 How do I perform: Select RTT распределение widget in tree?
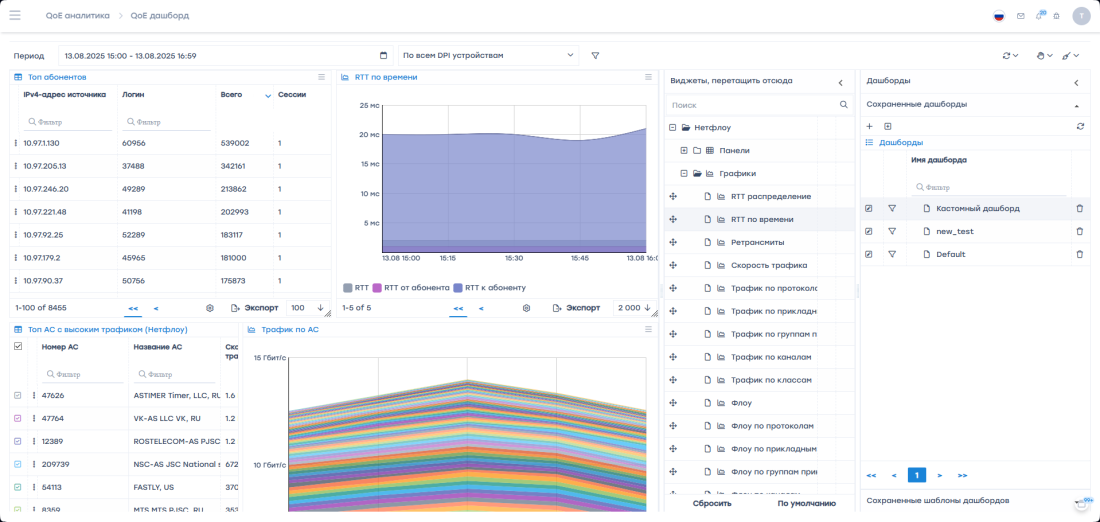(770, 196)
